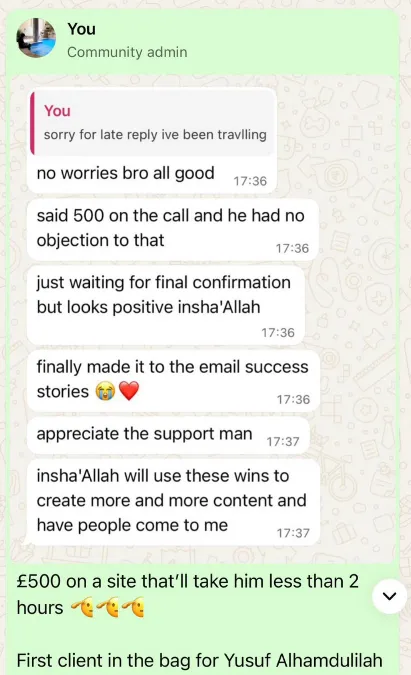The image size is (411, 675).
Task: Click the 'You' sender name header
Action: tap(81, 29)
